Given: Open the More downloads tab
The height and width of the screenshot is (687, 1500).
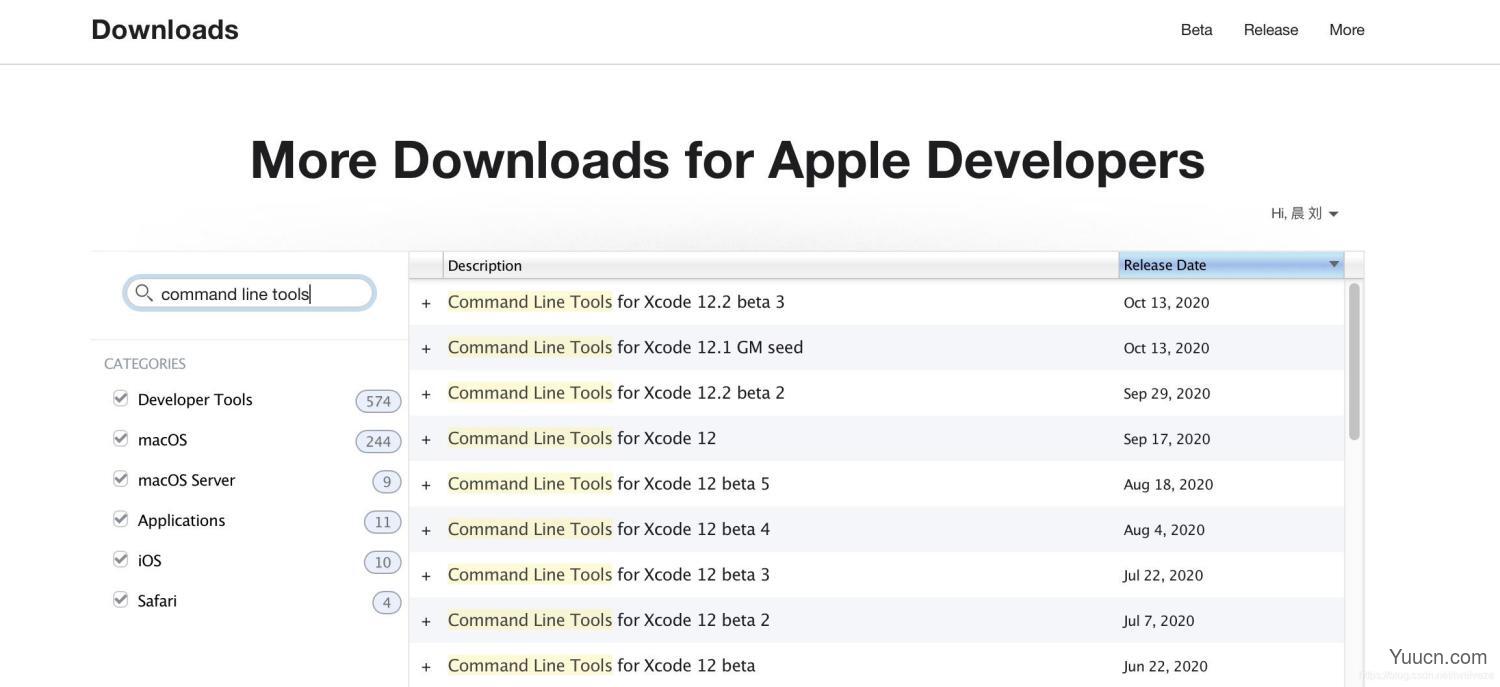Looking at the screenshot, I should (1347, 30).
